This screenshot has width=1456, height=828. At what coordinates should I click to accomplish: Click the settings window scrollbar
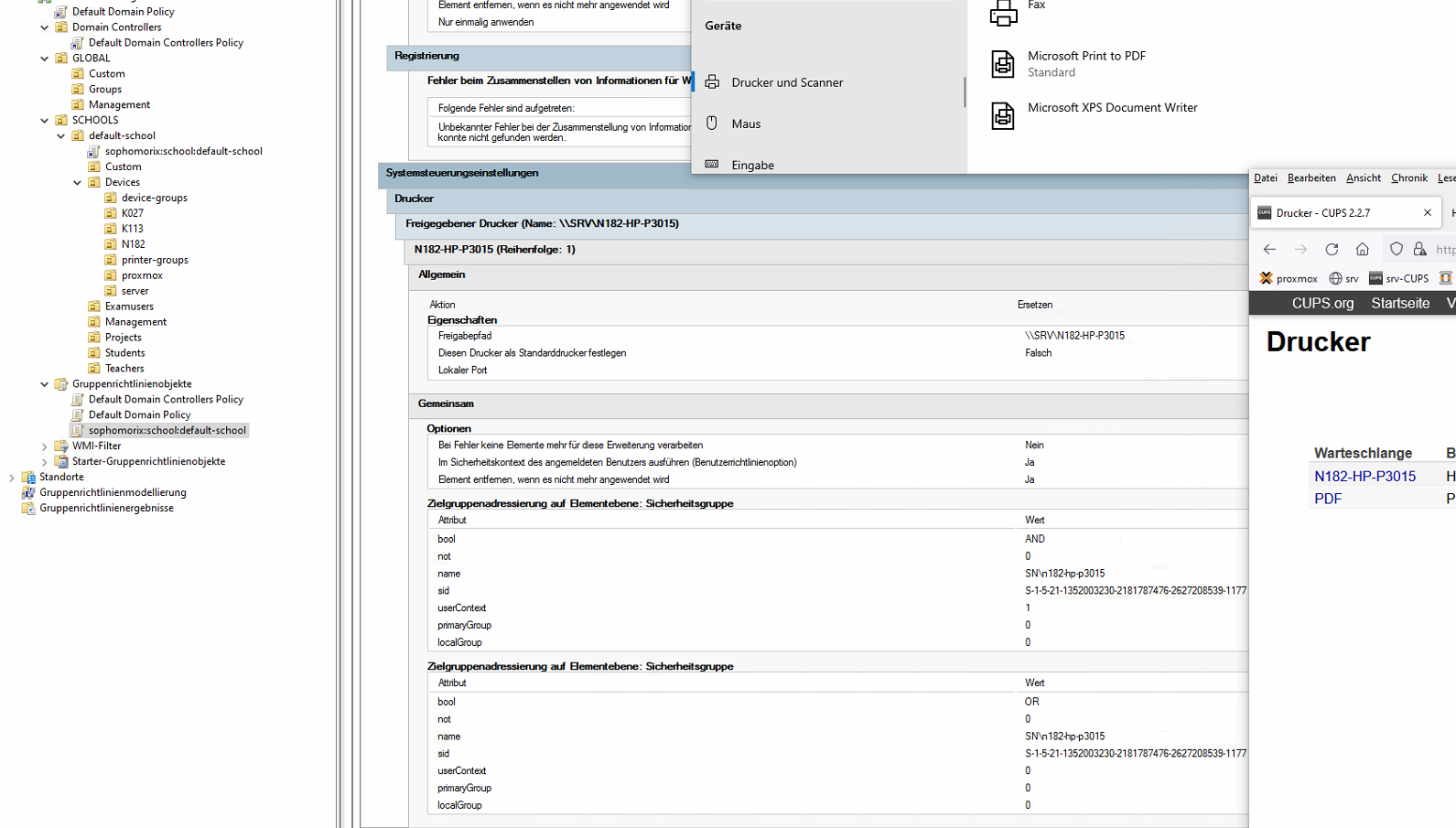click(x=965, y=91)
